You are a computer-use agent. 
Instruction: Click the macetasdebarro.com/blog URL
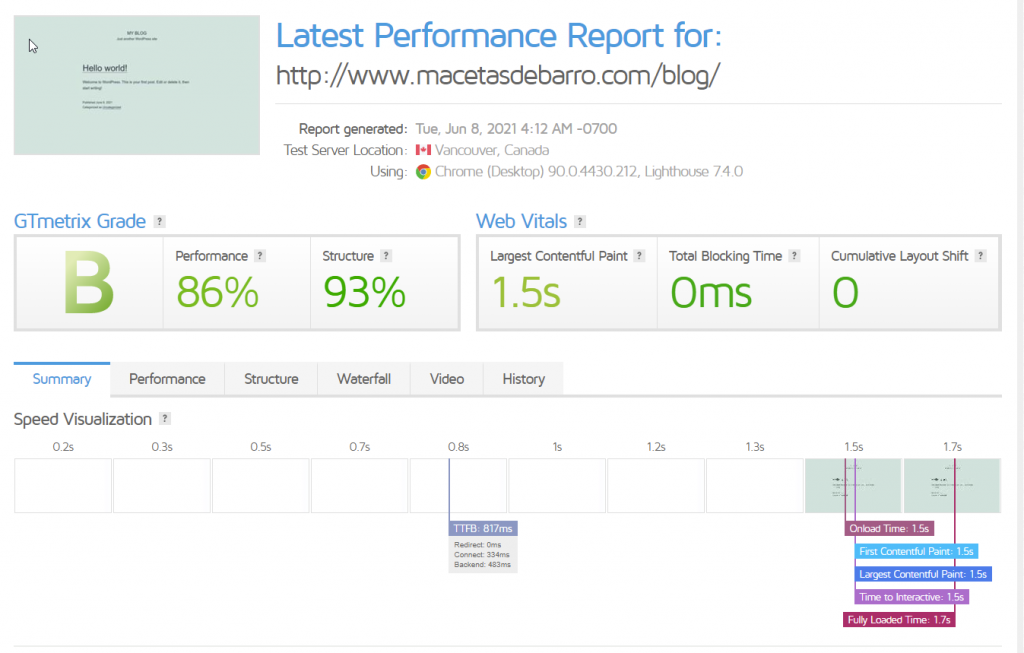[x=498, y=76]
